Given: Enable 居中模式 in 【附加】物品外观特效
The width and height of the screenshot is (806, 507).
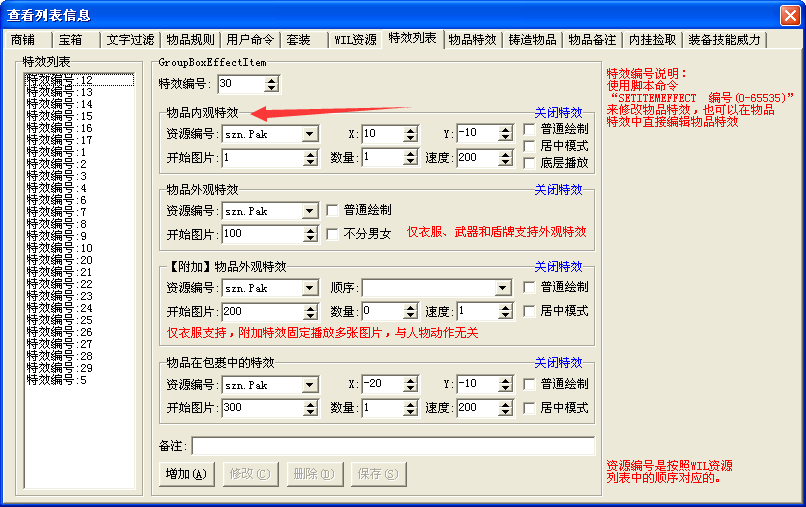Looking at the screenshot, I should 529,311.
